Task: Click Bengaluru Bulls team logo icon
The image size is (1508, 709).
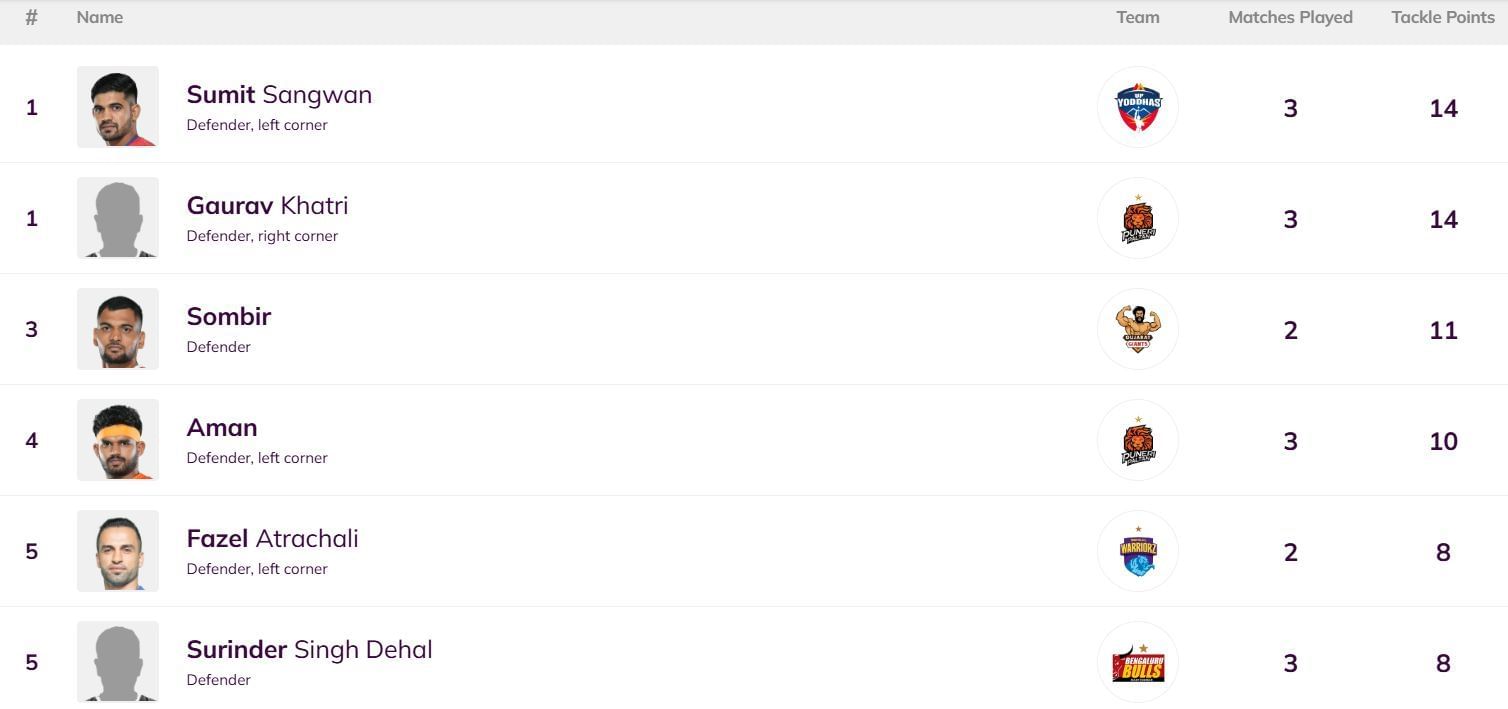Action: pos(1137,662)
